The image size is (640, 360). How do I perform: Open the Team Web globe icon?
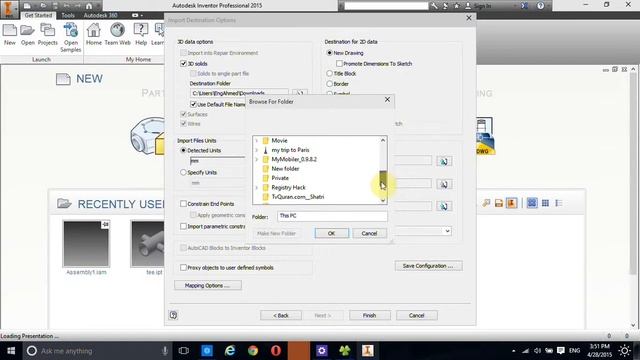tap(117, 30)
